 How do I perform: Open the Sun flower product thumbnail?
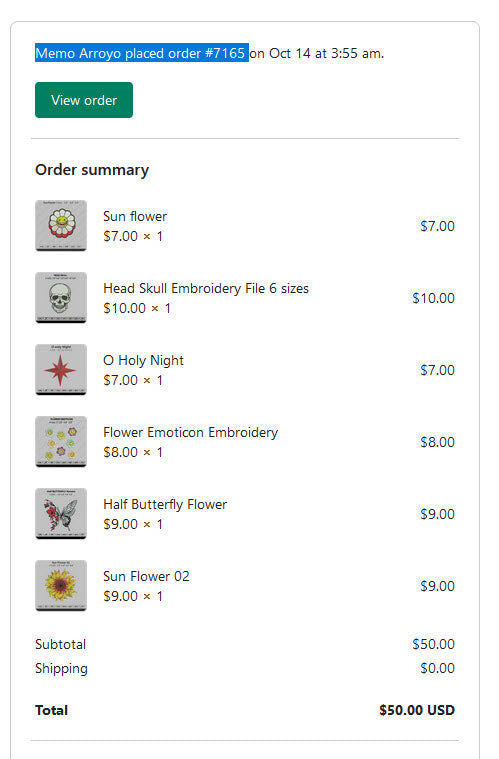click(x=61, y=226)
